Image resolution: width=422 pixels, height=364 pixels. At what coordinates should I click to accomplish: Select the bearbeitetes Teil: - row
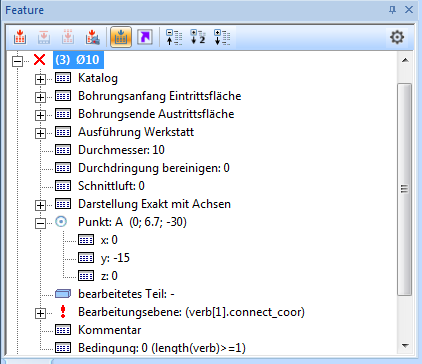tap(126, 294)
